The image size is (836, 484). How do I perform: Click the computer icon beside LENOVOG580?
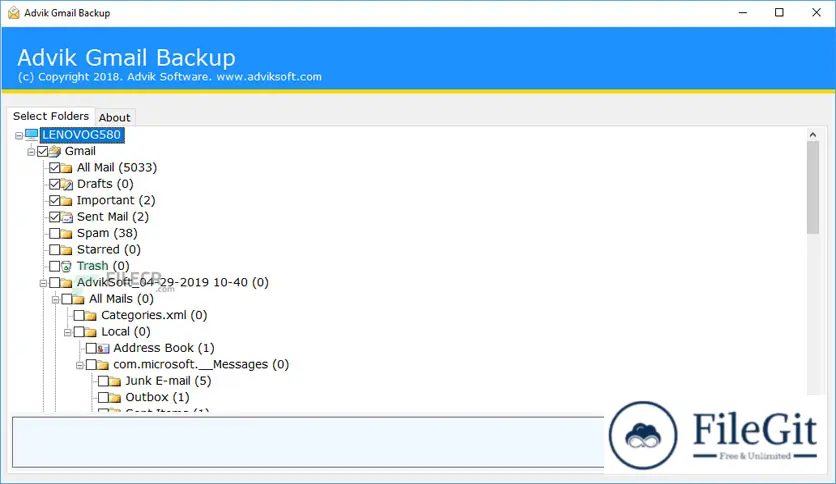tap(32, 134)
